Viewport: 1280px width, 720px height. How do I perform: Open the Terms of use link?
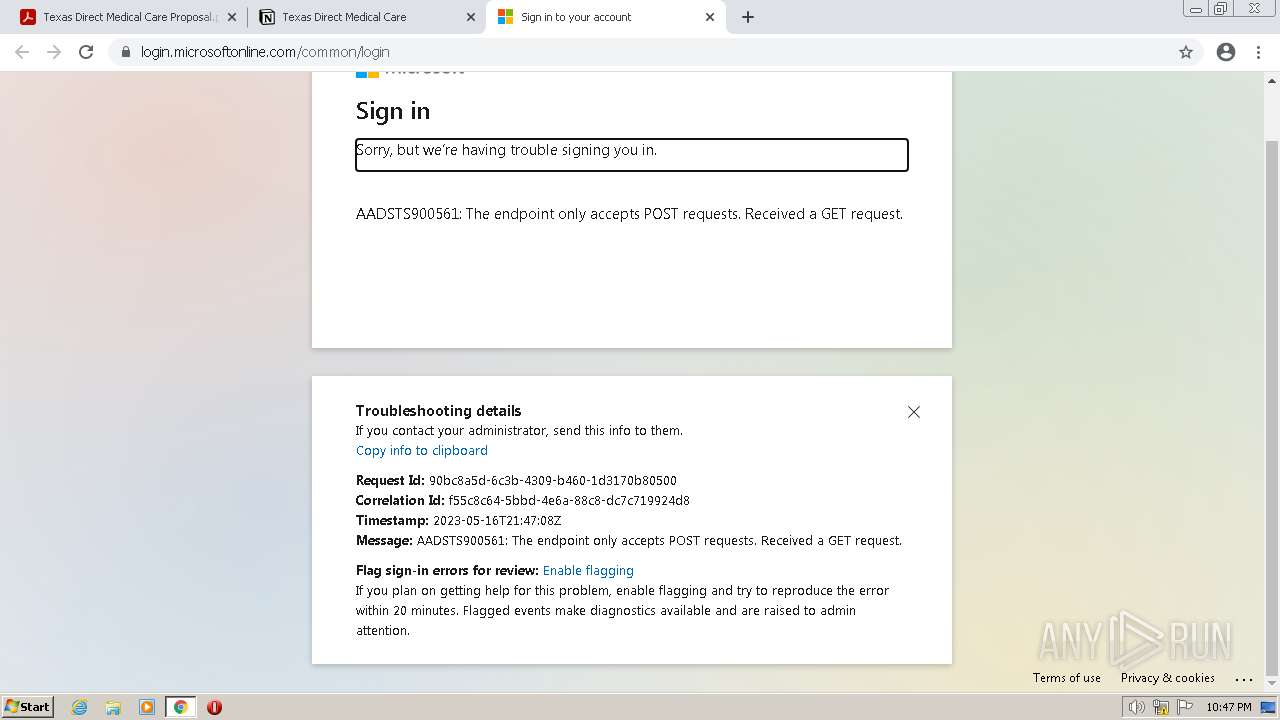(x=1067, y=678)
